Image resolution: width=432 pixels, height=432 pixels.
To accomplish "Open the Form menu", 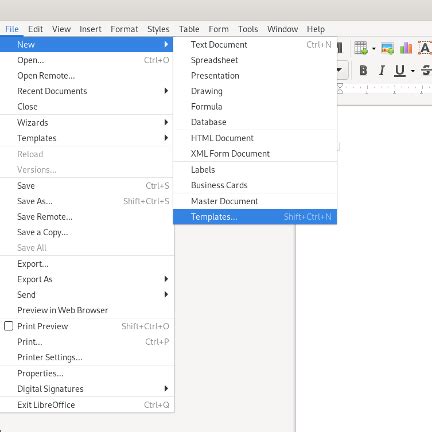I will pos(218,29).
